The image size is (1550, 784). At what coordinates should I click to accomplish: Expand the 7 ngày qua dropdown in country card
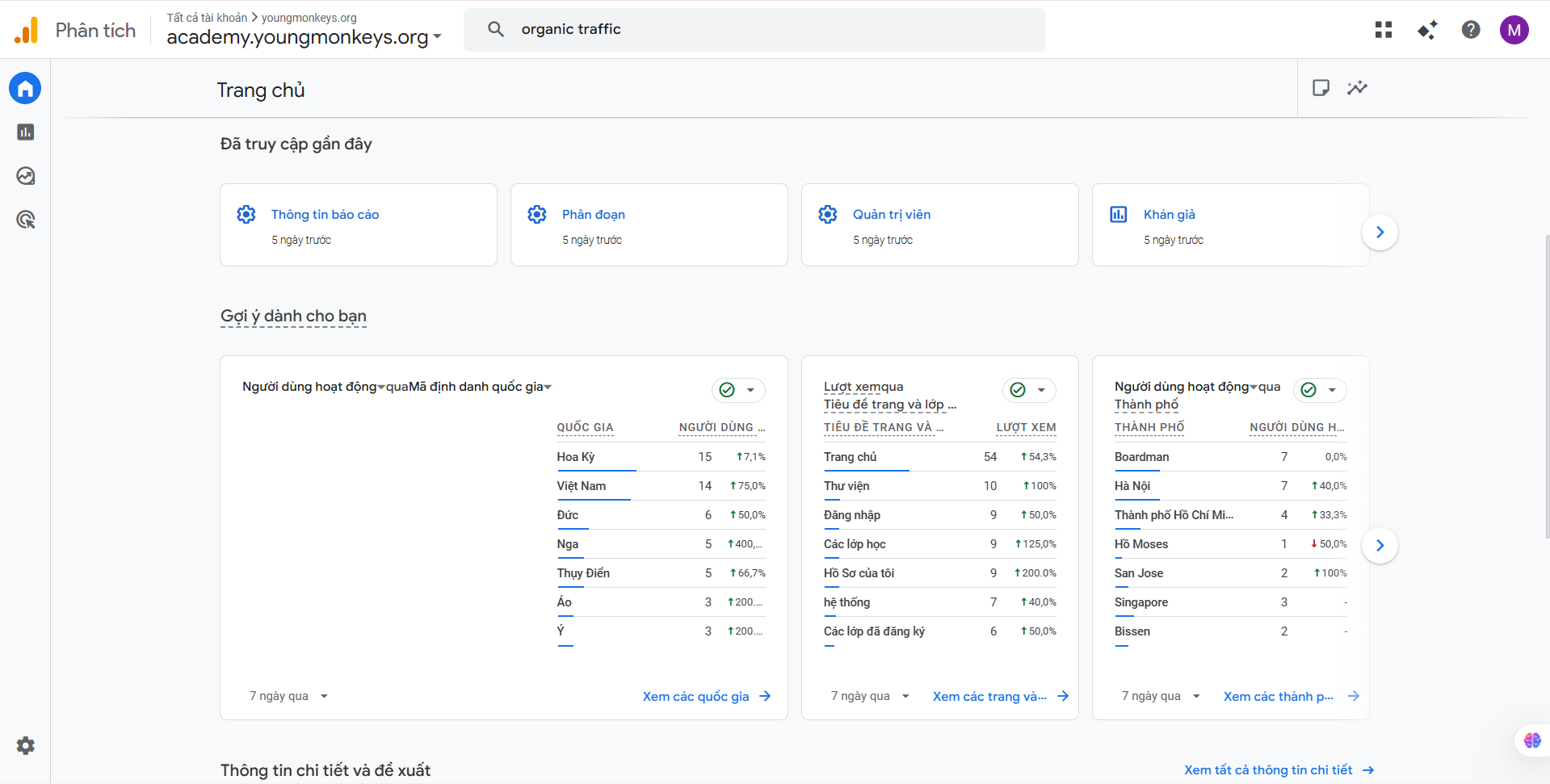point(288,696)
